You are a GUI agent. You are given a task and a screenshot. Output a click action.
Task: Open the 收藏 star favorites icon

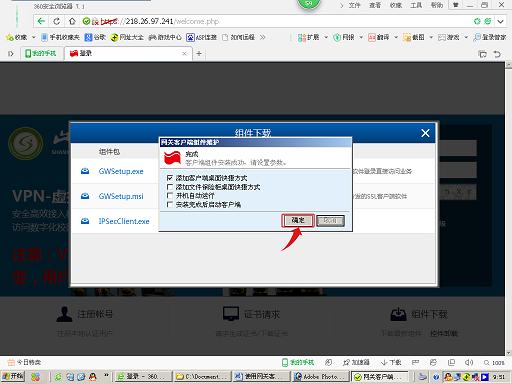[10, 37]
